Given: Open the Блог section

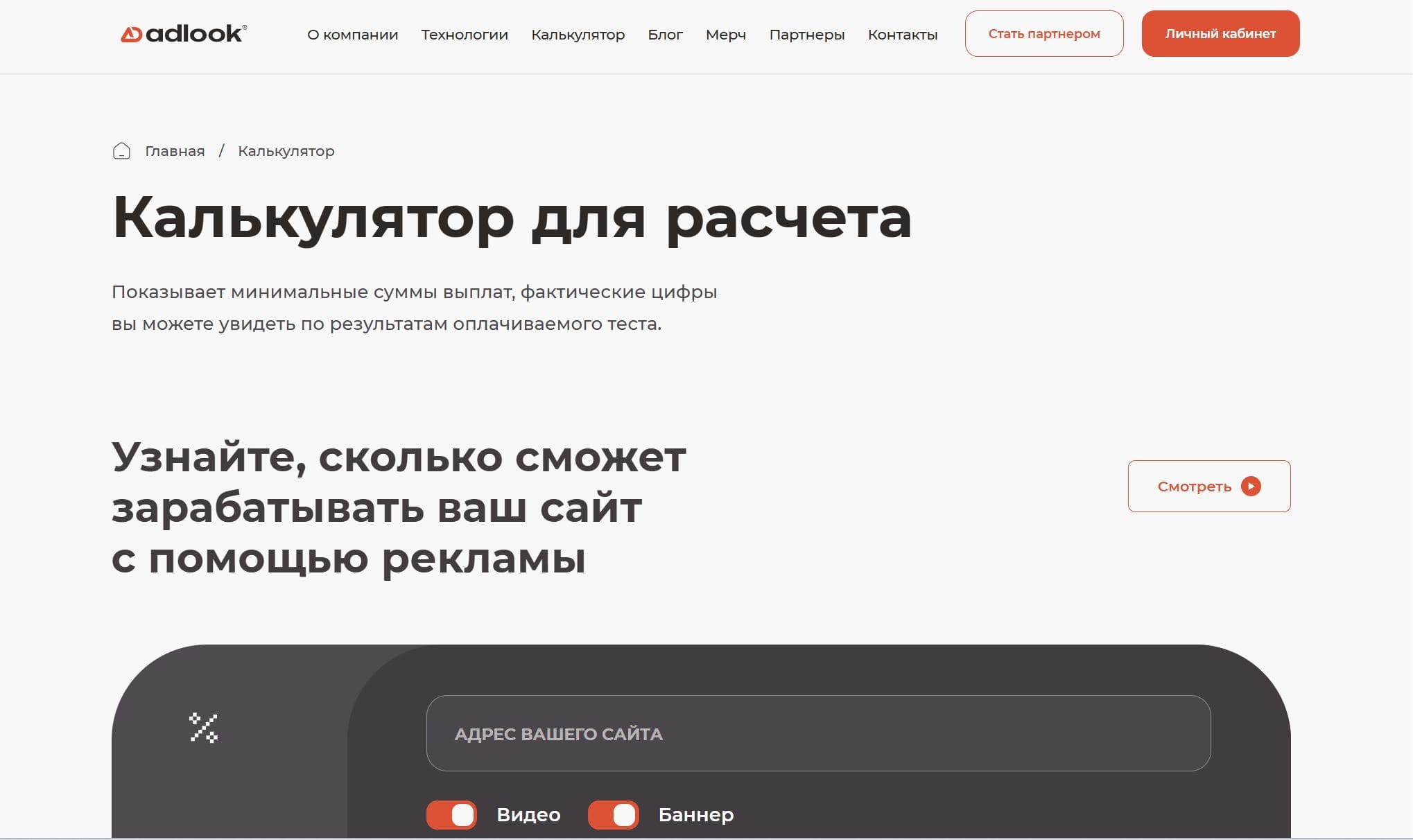Looking at the screenshot, I should pyautogui.click(x=665, y=35).
